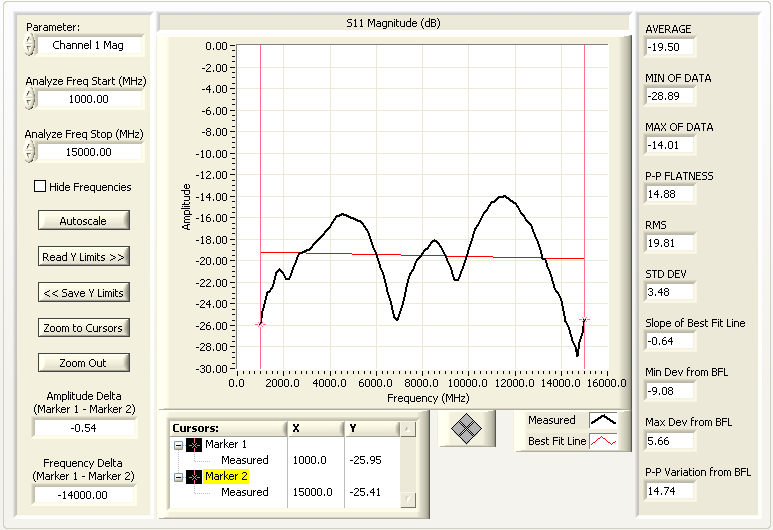The image size is (773, 530).
Task: Click Marker 1 X value 1000.0
Action: pos(310,460)
